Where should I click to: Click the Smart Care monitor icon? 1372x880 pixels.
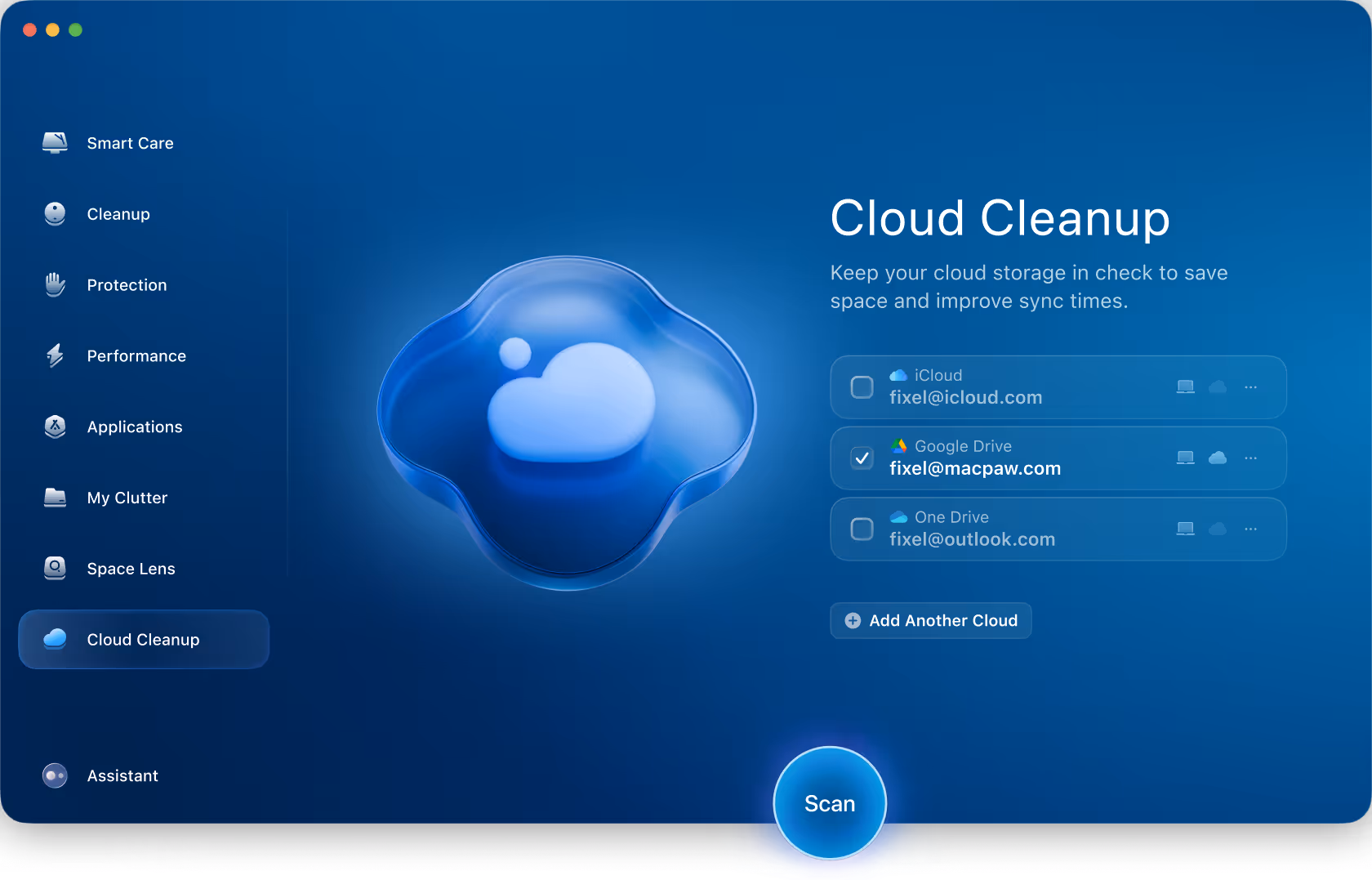coord(55,143)
